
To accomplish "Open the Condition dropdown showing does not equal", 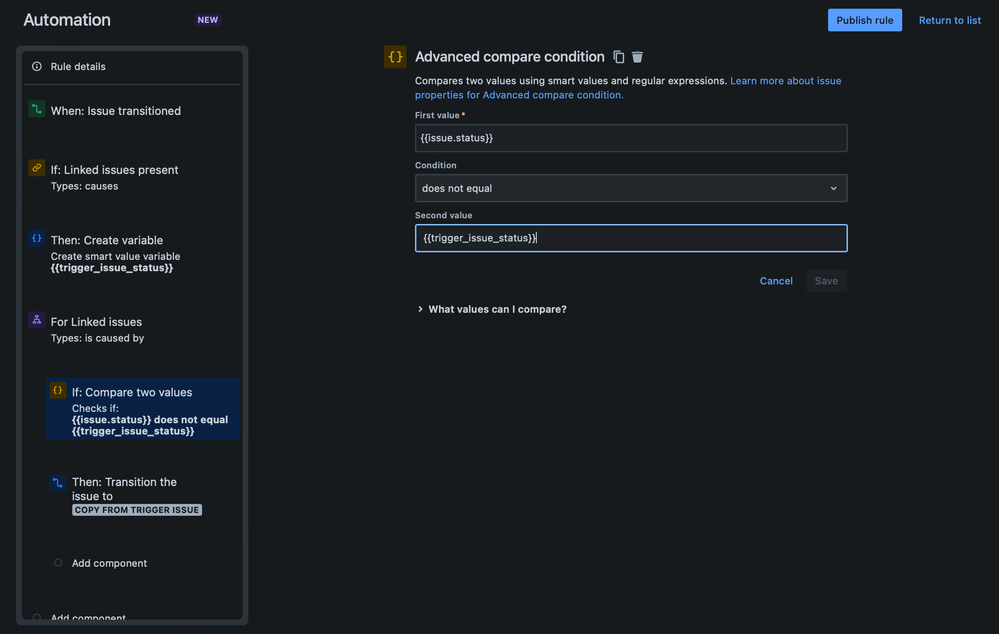I will point(631,188).
